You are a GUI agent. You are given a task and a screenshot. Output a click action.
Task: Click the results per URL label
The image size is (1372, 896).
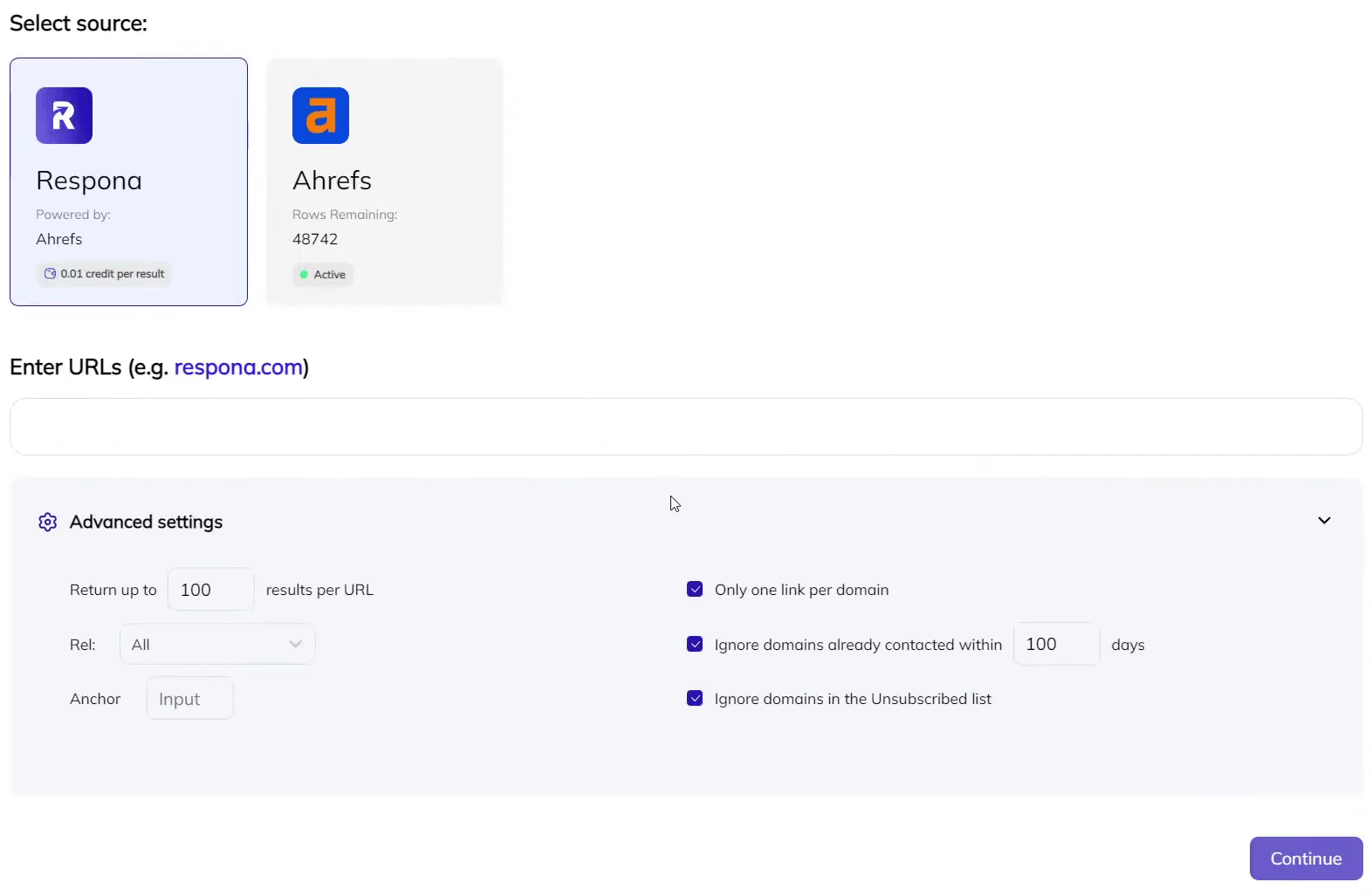pyautogui.click(x=319, y=590)
